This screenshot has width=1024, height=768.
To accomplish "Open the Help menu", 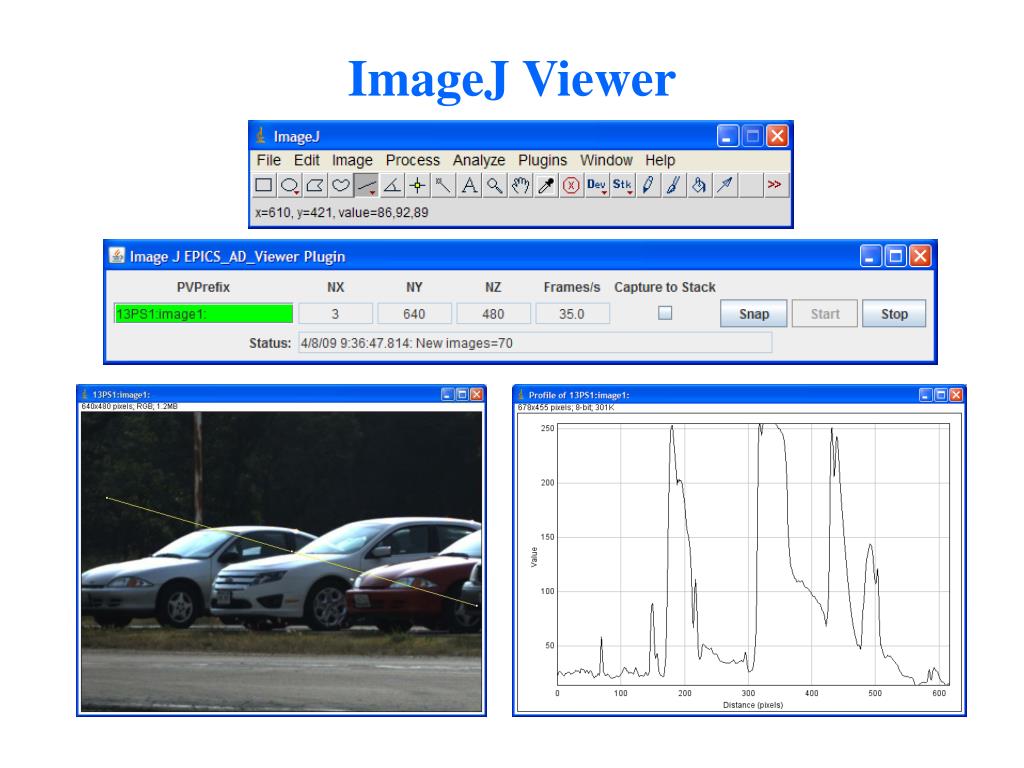I will pos(660,160).
